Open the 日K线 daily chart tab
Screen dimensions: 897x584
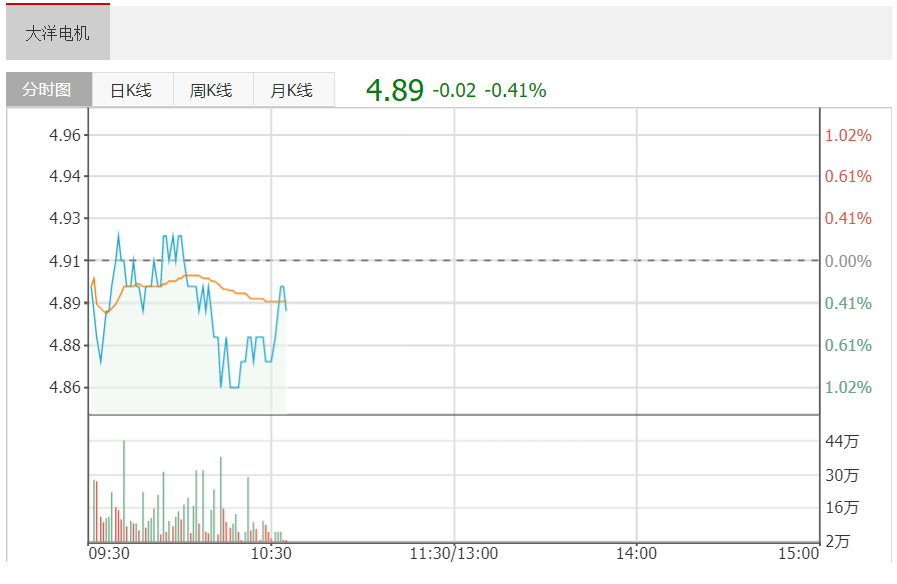[x=133, y=90]
